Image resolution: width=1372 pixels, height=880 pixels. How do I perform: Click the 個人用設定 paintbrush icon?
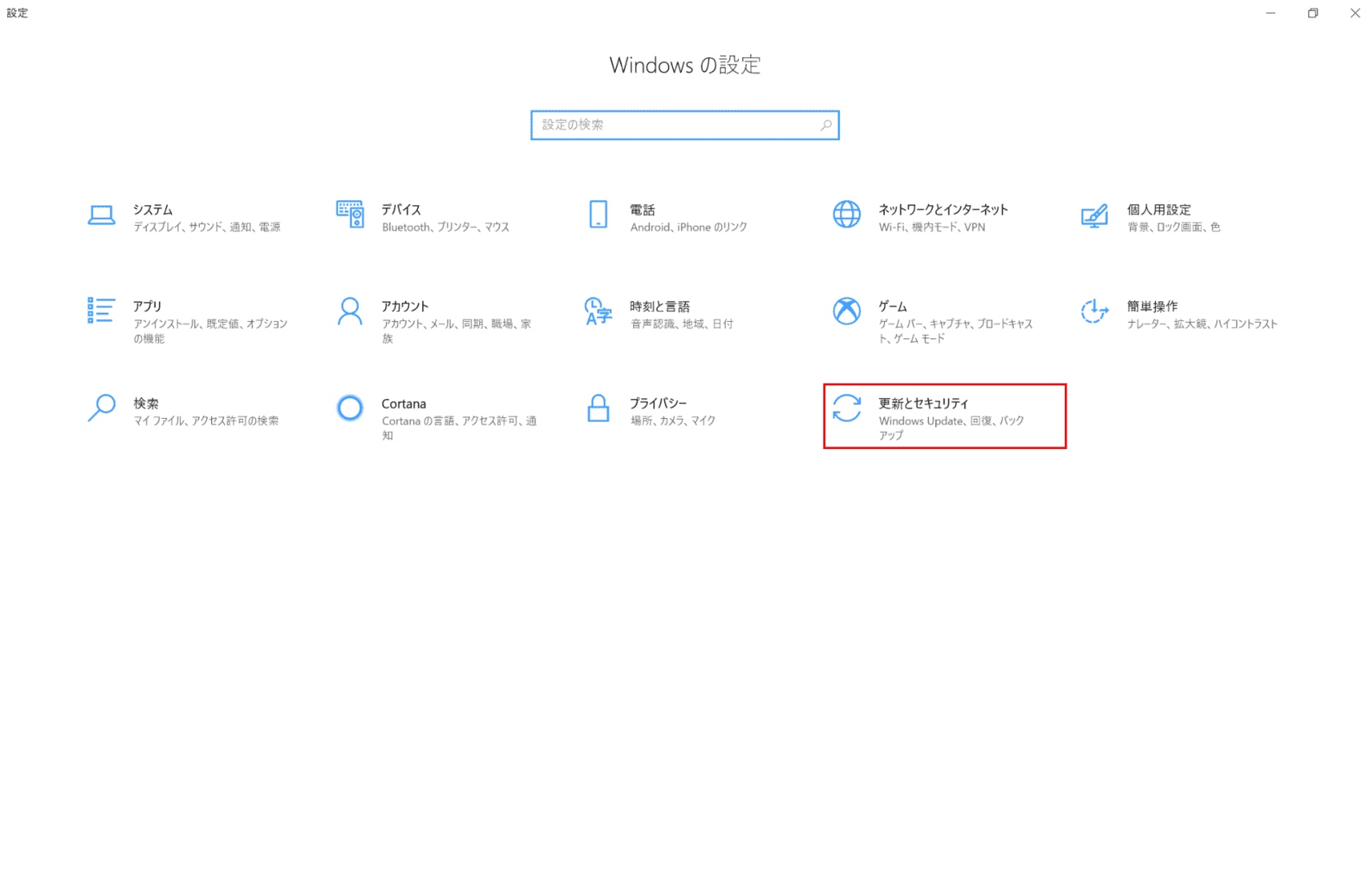1094,216
